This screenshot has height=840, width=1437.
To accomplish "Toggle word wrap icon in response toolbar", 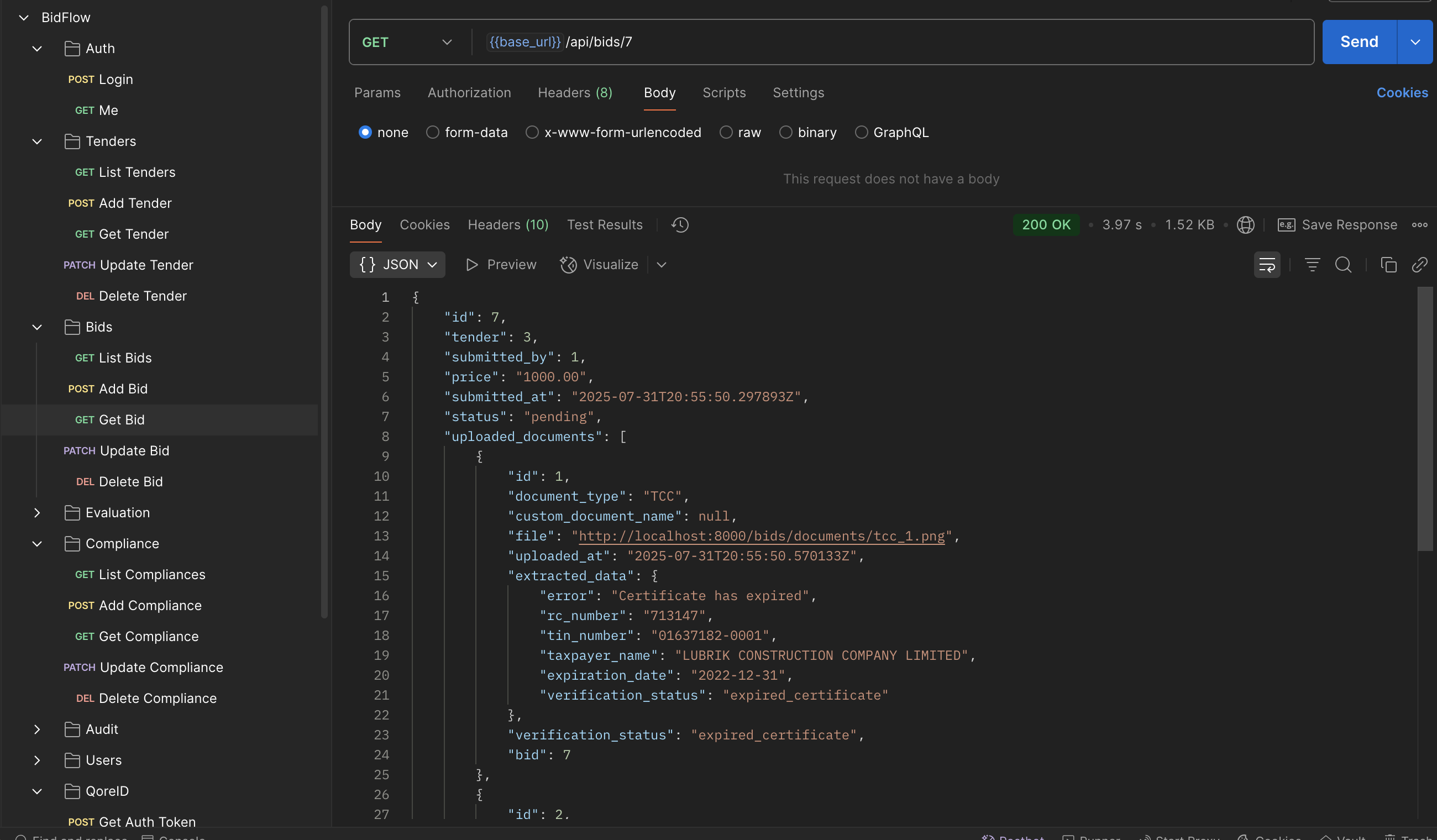I will [1267, 265].
